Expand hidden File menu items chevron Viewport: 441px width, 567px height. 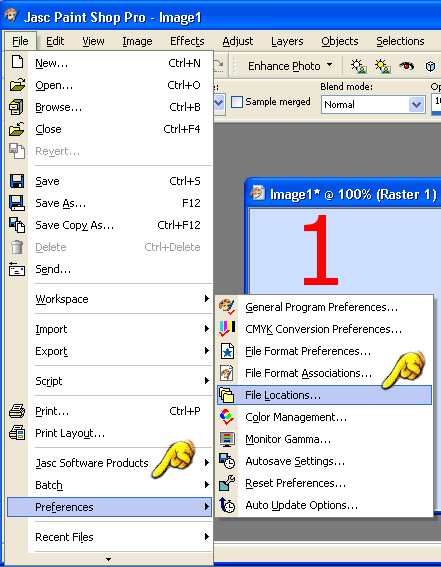[108, 559]
